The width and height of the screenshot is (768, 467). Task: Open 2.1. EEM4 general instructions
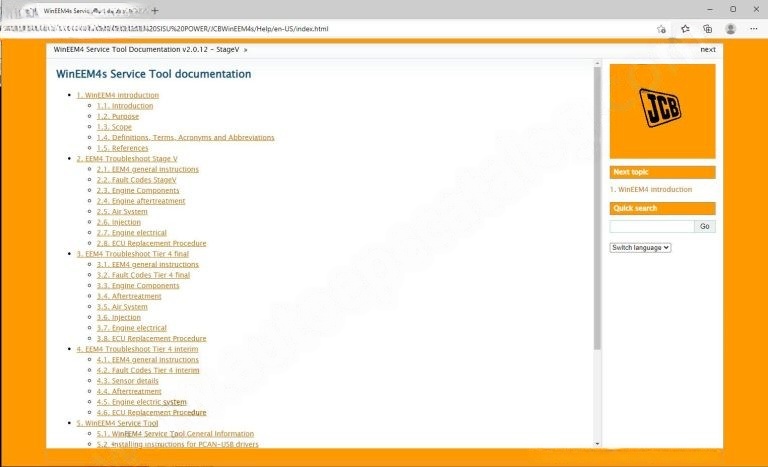coord(147,169)
